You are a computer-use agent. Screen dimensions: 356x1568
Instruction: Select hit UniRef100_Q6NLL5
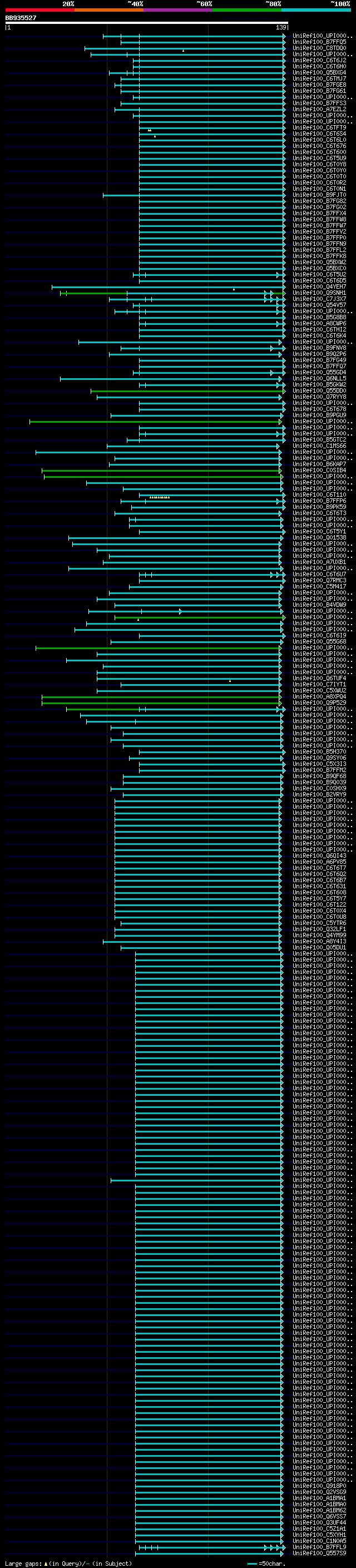click(319, 379)
